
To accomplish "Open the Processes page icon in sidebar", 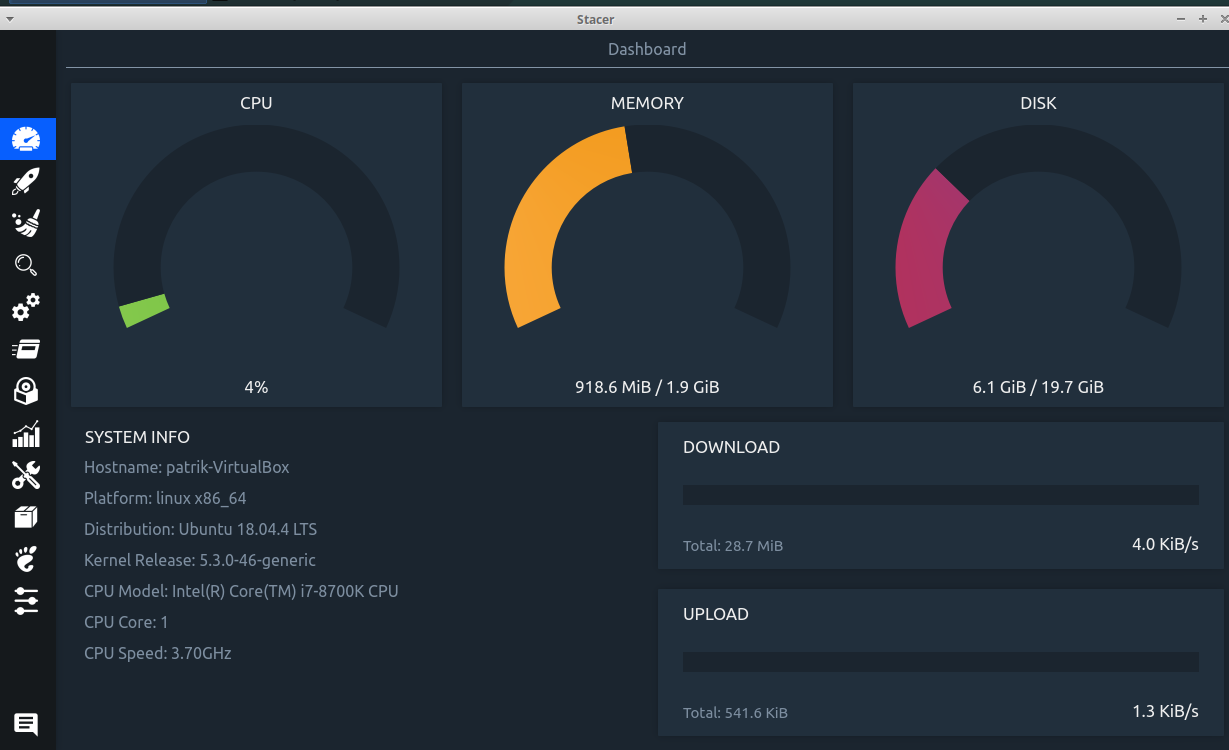I will coord(26,349).
